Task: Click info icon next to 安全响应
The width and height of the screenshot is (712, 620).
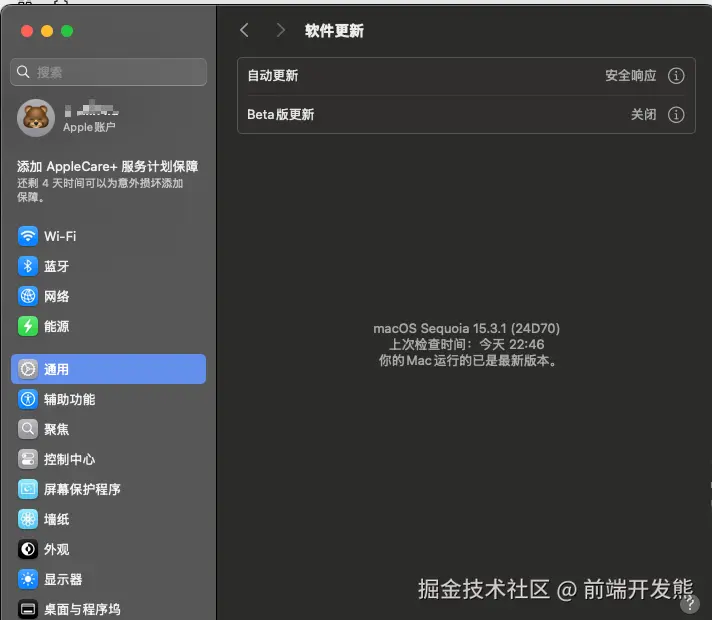Action: coord(676,75)
